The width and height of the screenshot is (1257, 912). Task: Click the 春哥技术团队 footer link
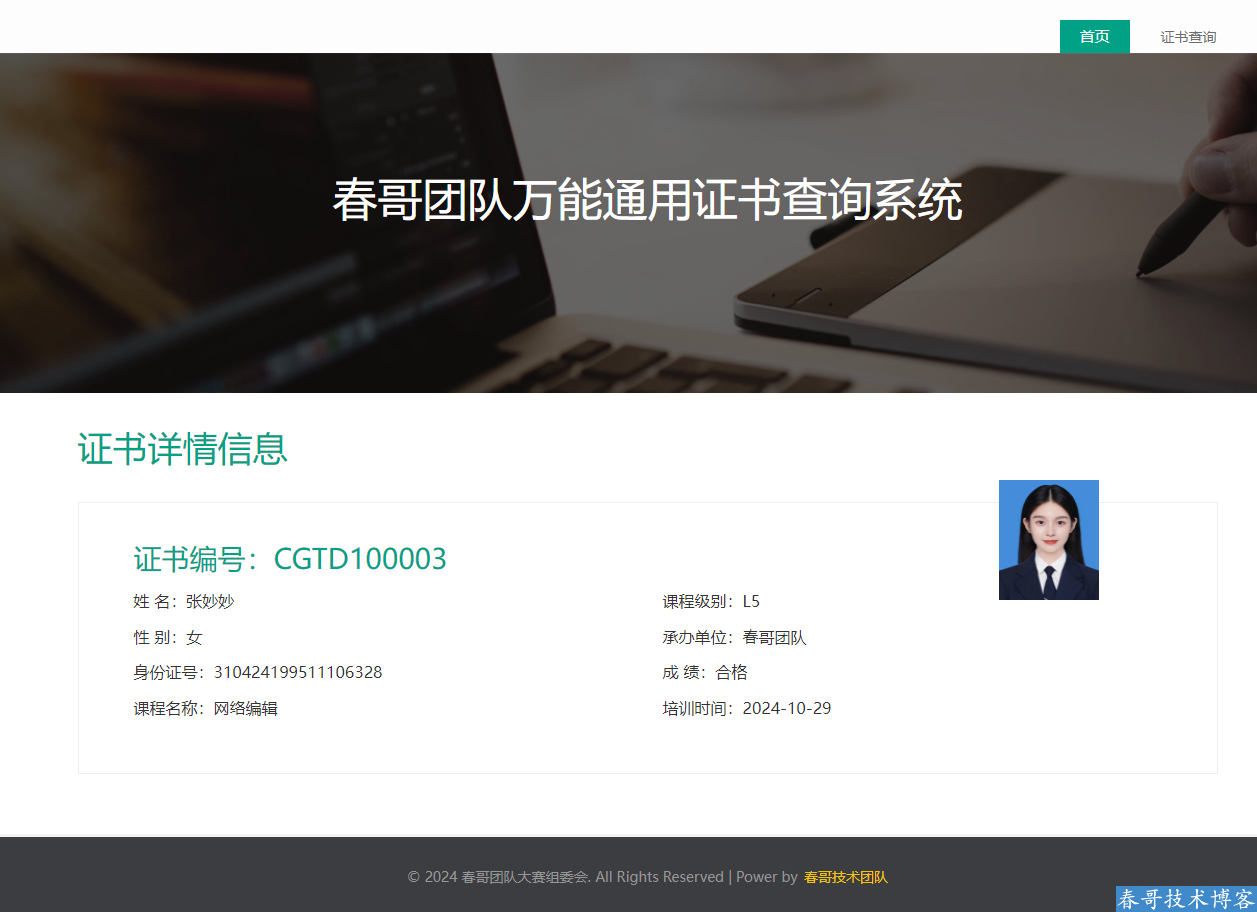(845, 877)
